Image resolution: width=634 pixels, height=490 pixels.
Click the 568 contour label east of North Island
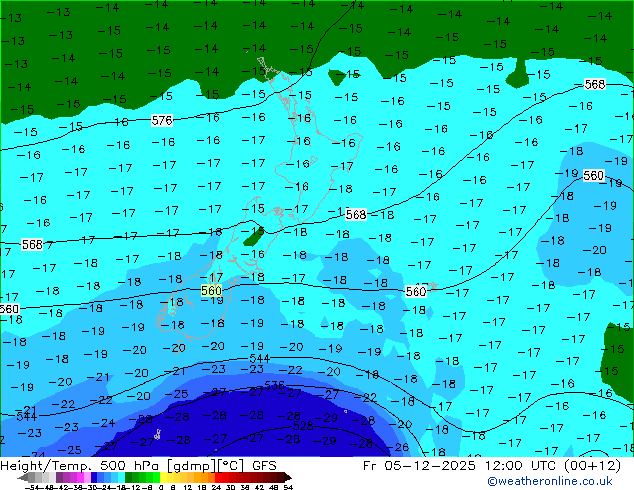356,214
